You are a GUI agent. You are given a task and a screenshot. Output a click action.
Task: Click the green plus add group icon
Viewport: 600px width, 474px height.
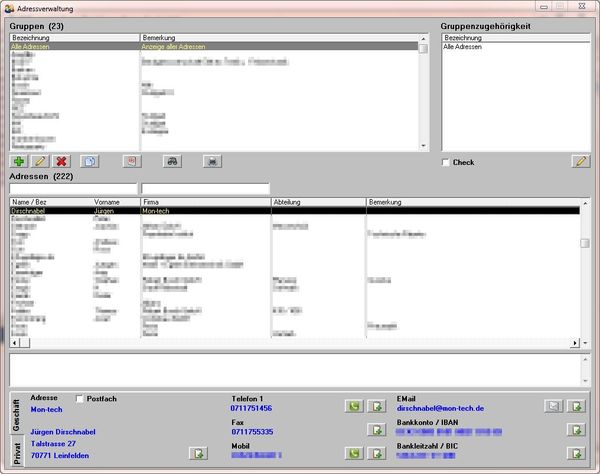[18, 161]
